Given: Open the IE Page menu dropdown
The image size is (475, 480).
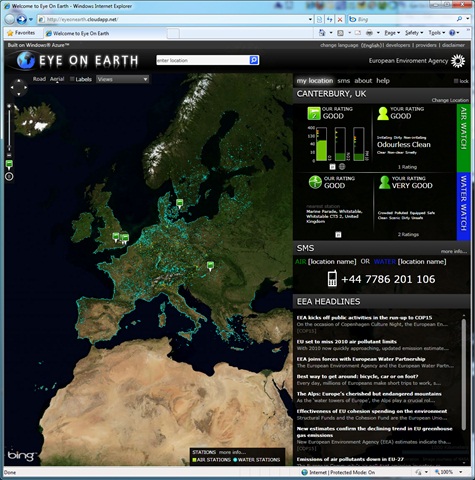Looking at the screenshot, I should 392,33.
